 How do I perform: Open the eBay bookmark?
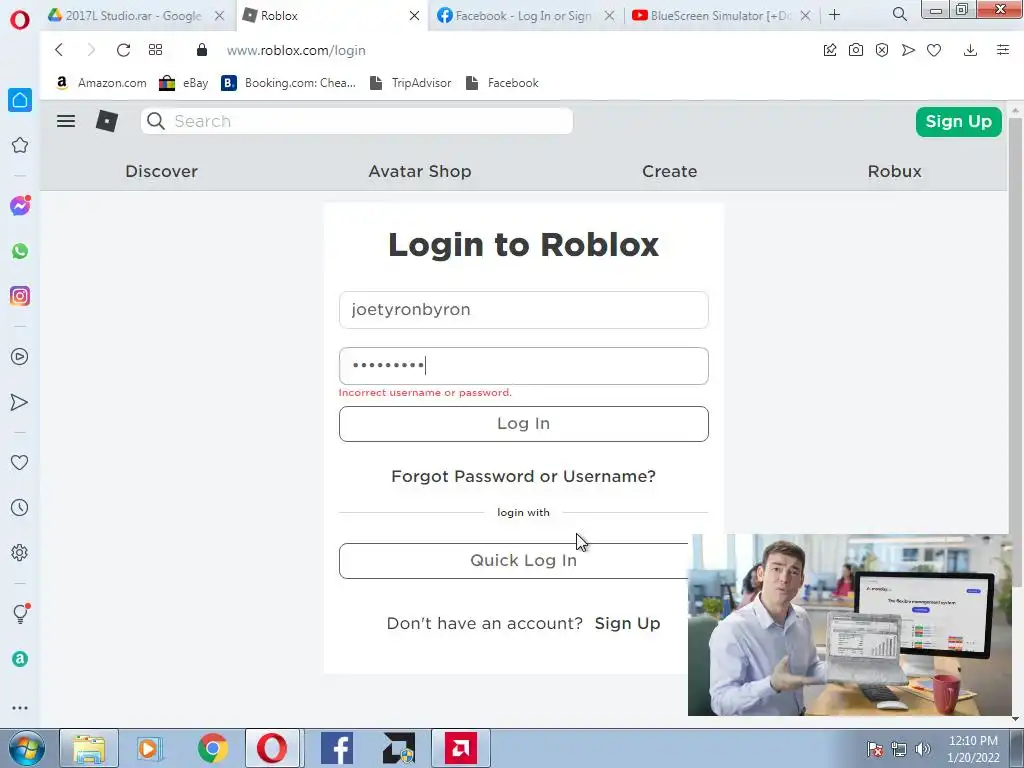click(x=184, y=83)
